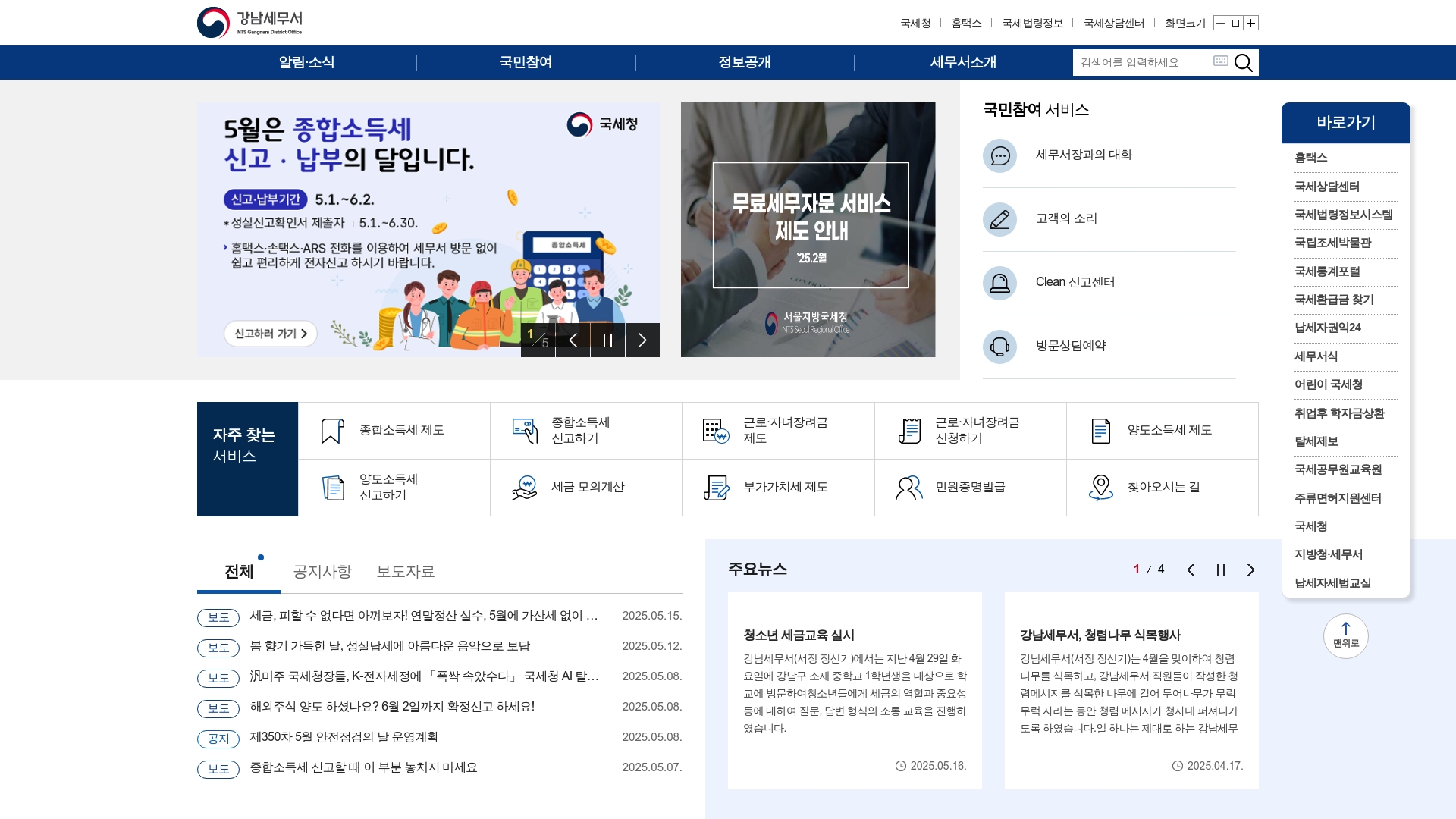Go to previous 주요뉴스 page
Screen dimensions: 1456x819
[1191, 570]
